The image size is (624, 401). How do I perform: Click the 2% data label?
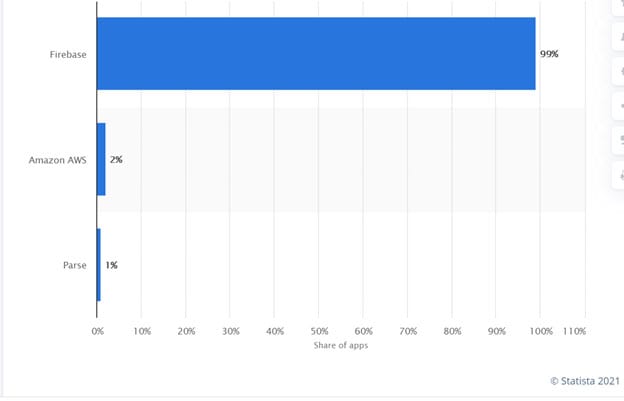click(116, 160)
